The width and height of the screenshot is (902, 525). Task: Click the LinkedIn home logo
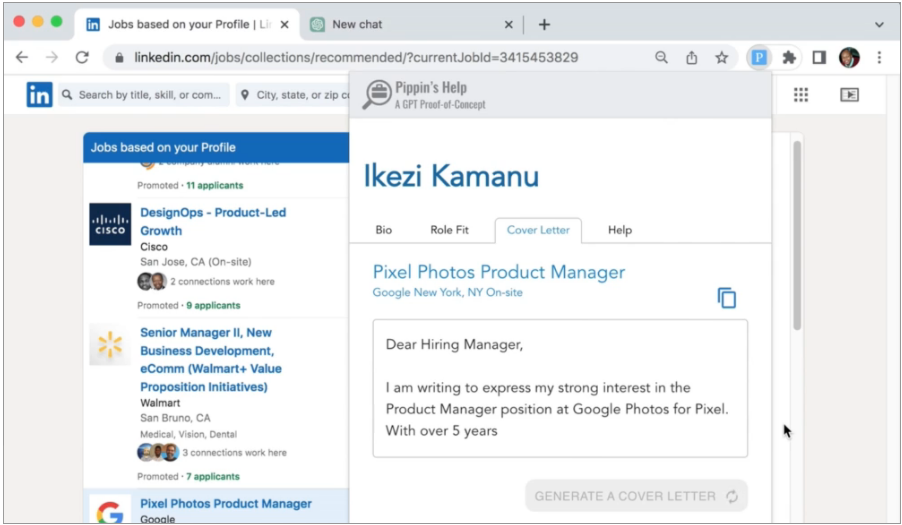[39, 94]
